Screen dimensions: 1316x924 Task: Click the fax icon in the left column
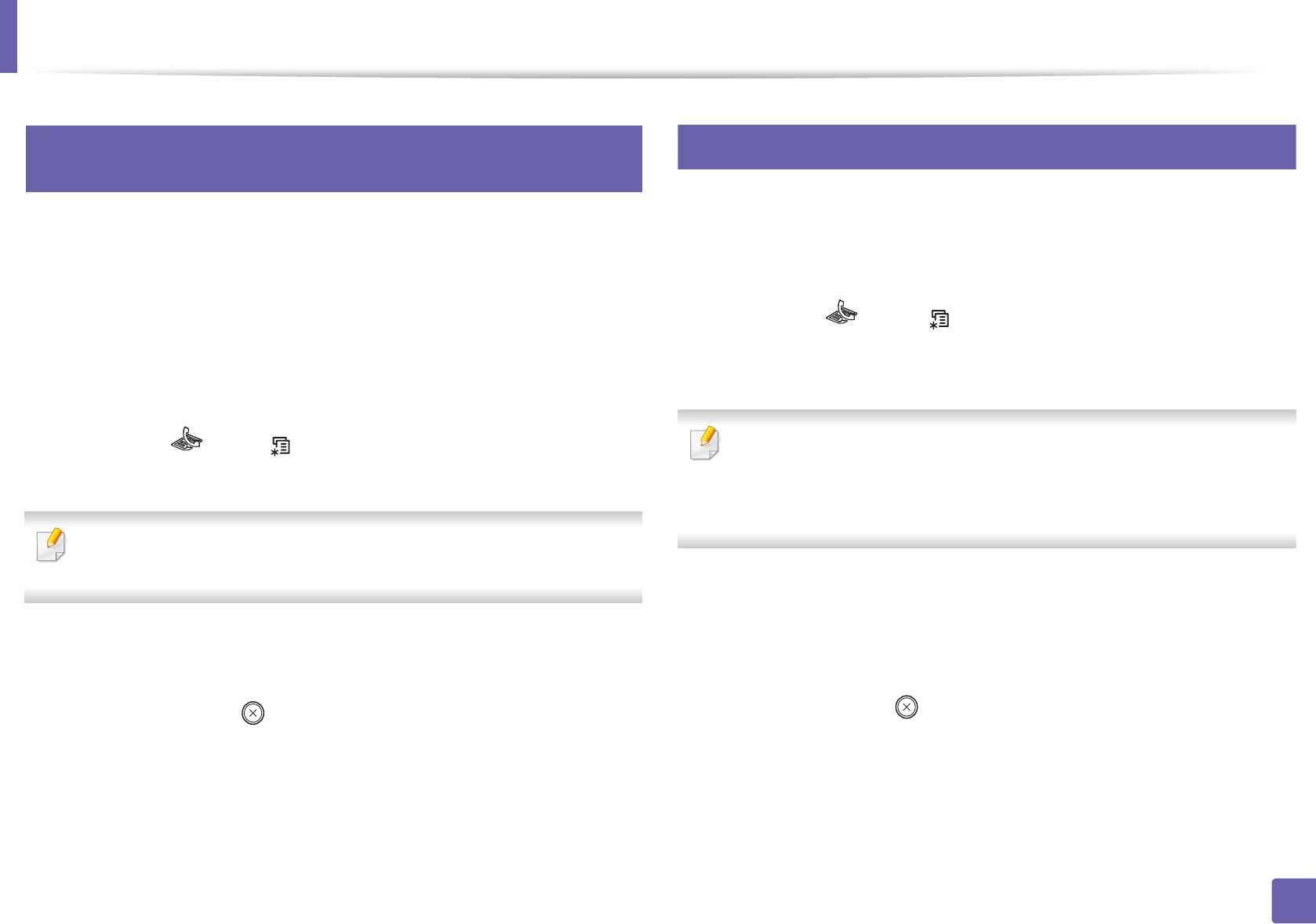[x=187, y=439]
